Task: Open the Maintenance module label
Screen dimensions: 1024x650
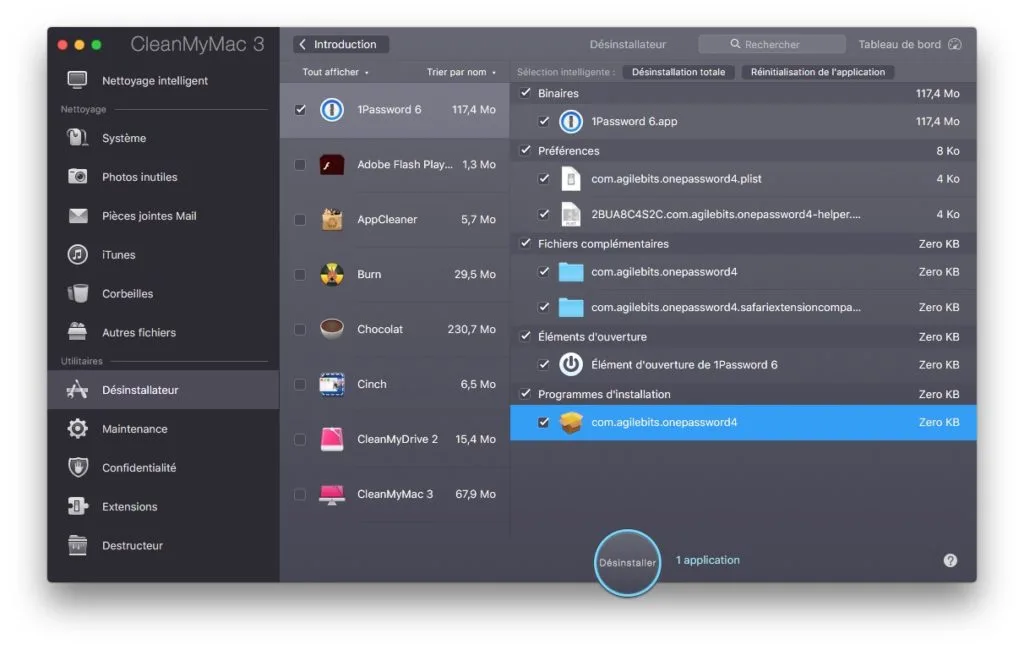Action: click(x=135, y=429)
